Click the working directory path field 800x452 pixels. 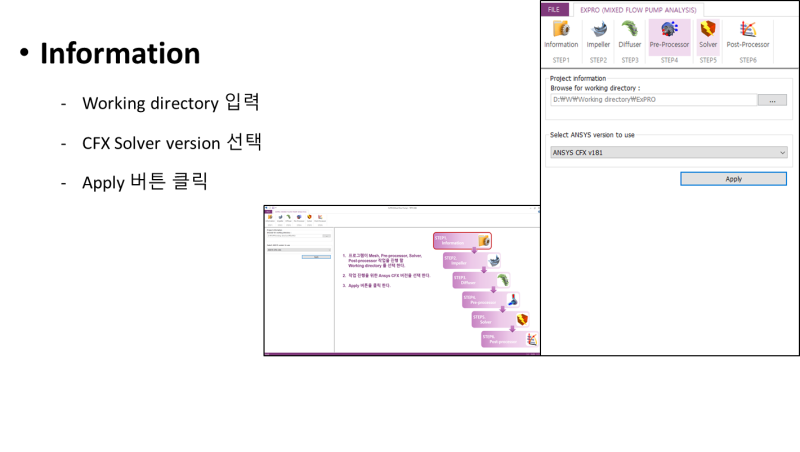653,99
